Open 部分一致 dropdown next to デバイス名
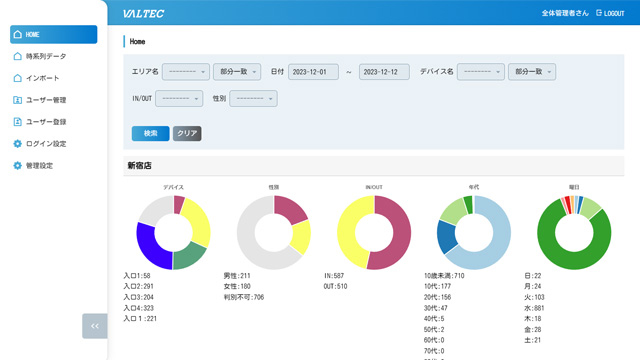Image resolution: width=640 pixels, height=360 pixels. (x=532, y=72)
